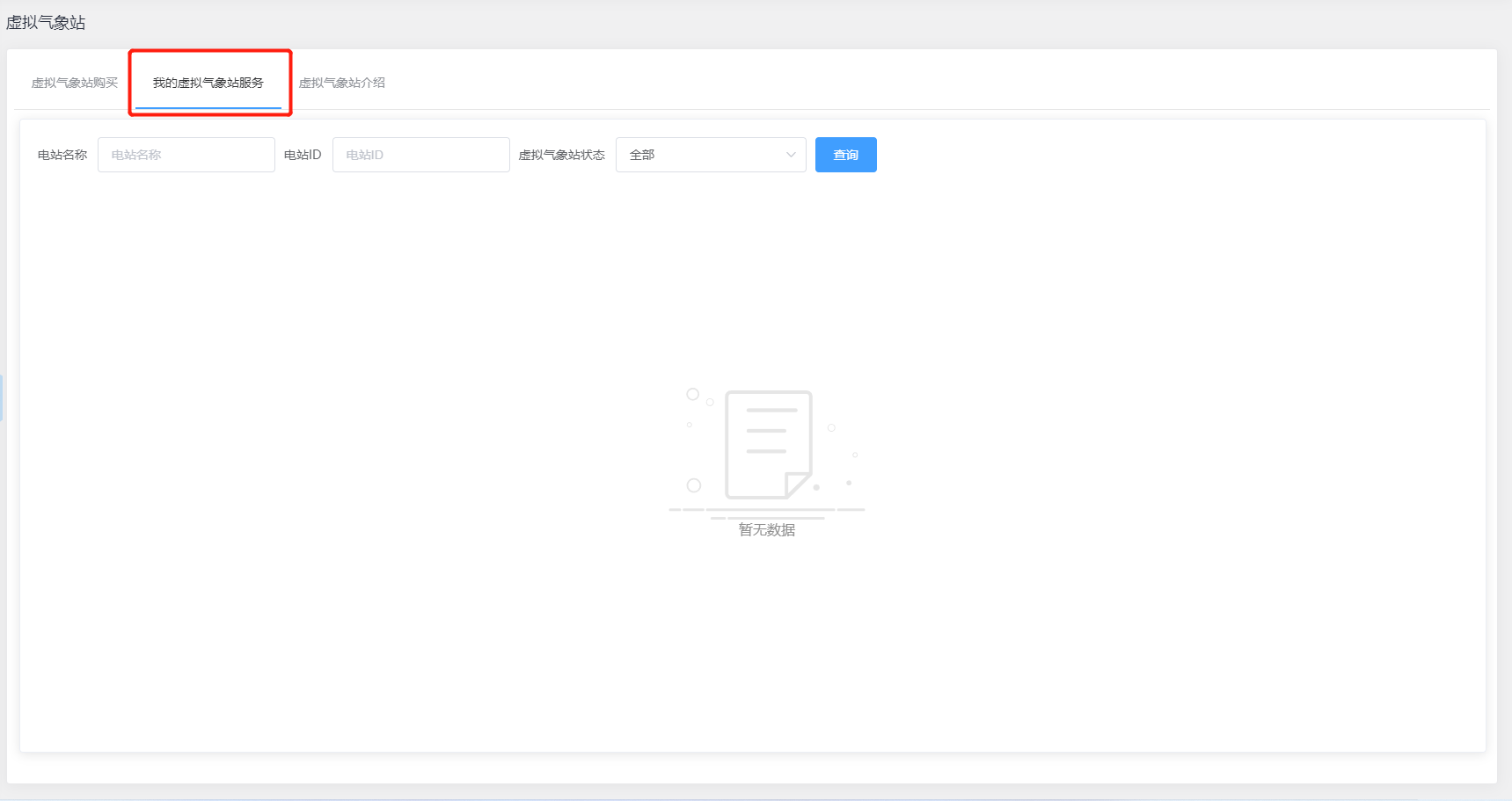The image size is (1512, 801).
Task: Open the 虚拟气象站状态 dropdown showing 全部
Action: click(702, 155)
